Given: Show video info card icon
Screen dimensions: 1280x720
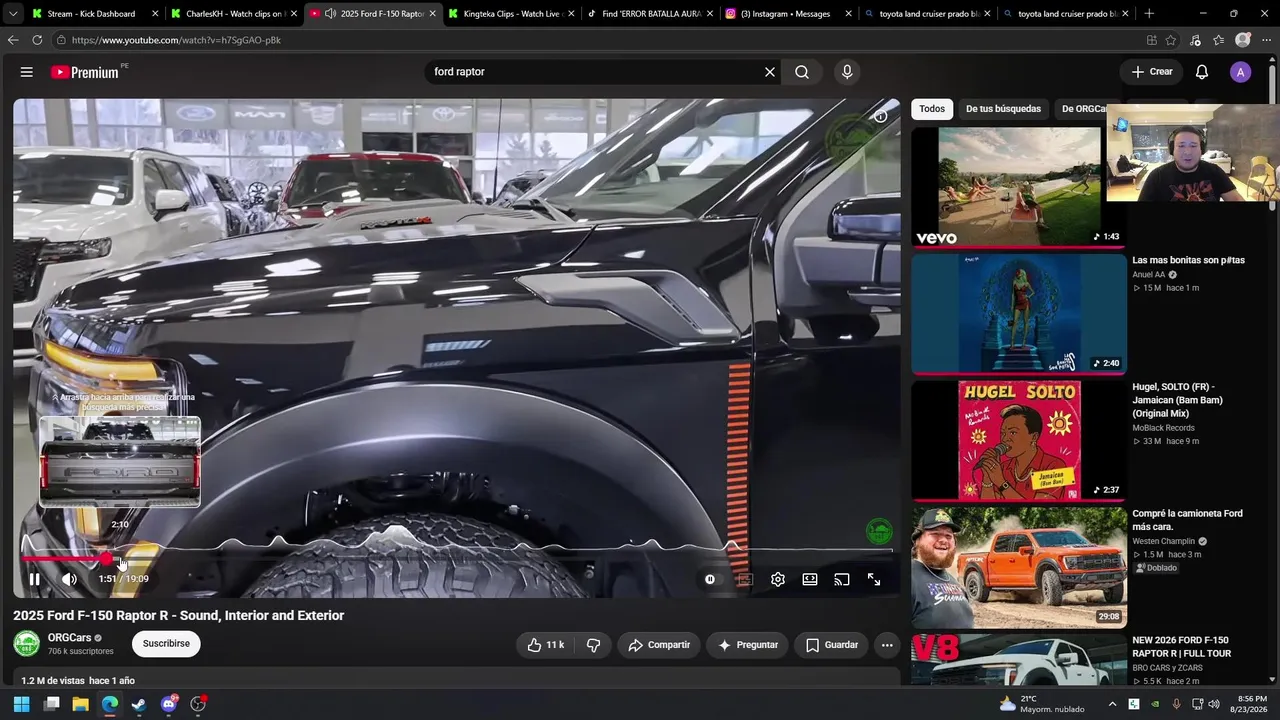Looking at the screenshot, I should coord(881,116).
